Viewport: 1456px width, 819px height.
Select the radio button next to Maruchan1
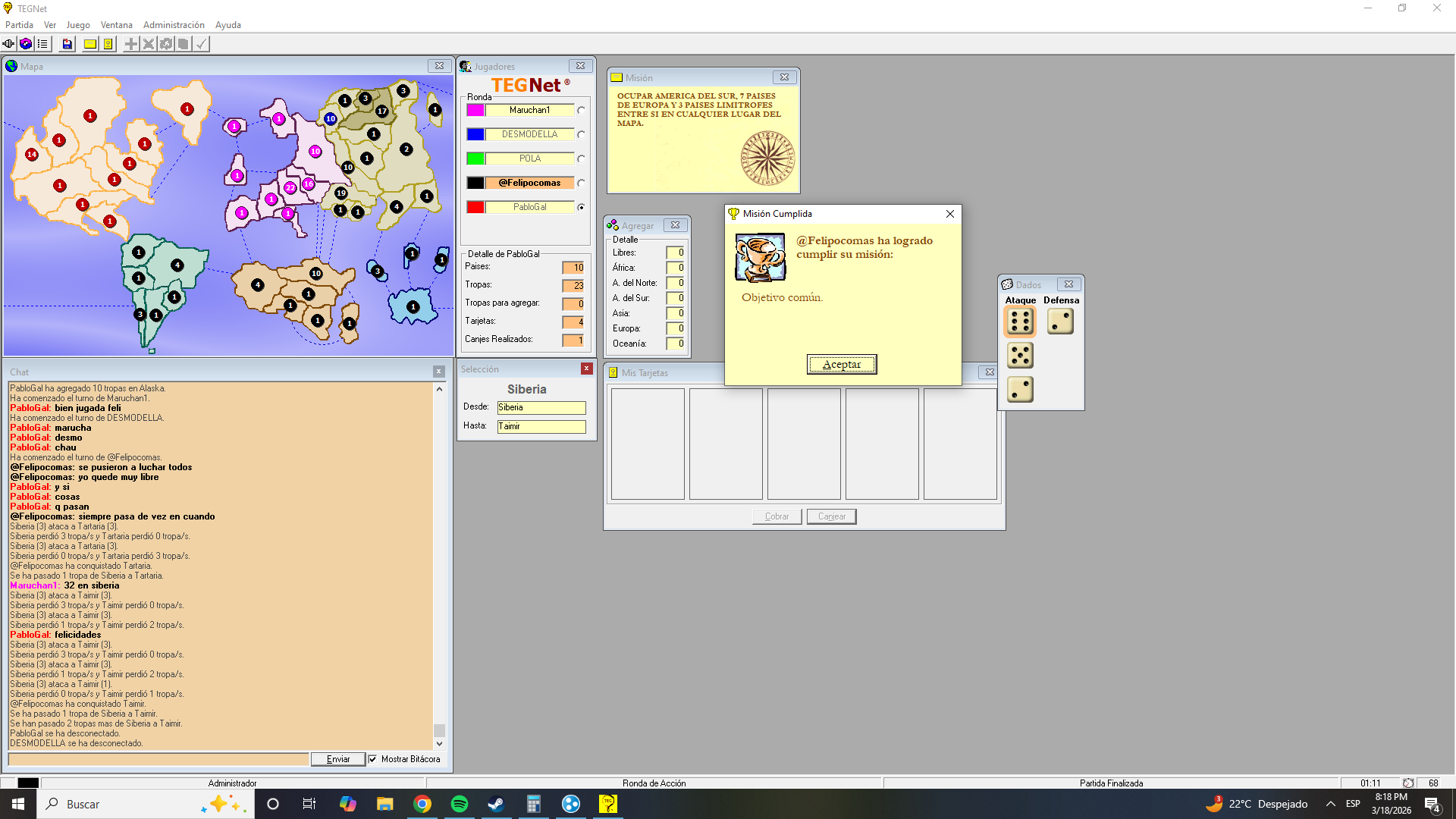(x=581, y=111)
